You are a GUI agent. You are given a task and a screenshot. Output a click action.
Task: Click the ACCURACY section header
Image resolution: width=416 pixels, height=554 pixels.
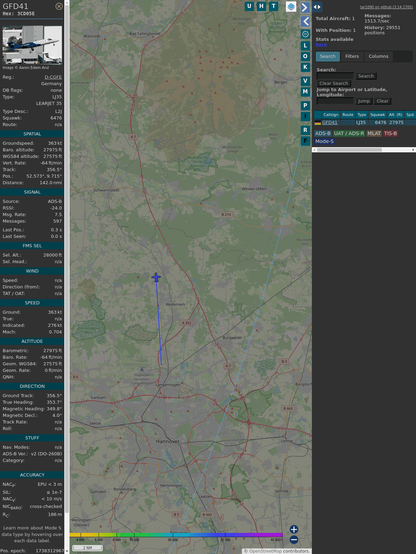pos(32,475)
